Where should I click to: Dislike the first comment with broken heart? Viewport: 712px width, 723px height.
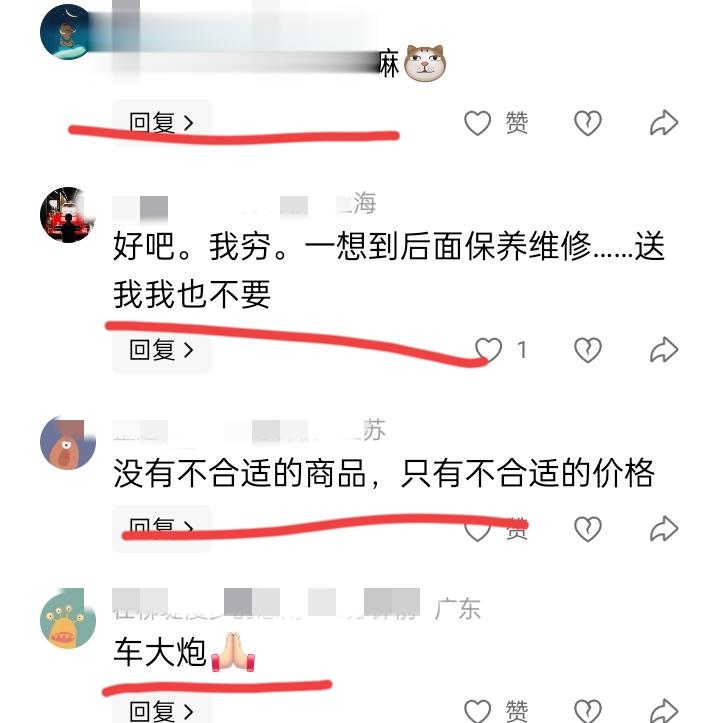click(x=588, y=123)
